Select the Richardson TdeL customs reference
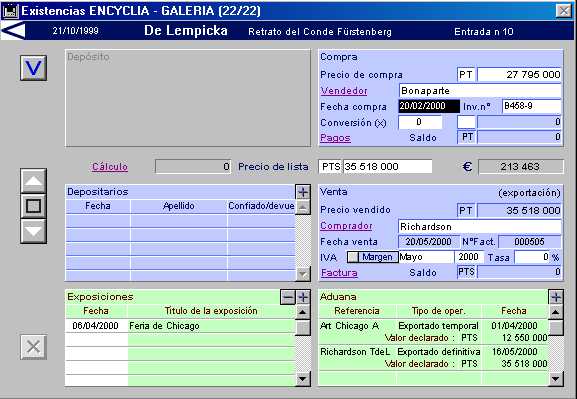 (x=355, y=352)
